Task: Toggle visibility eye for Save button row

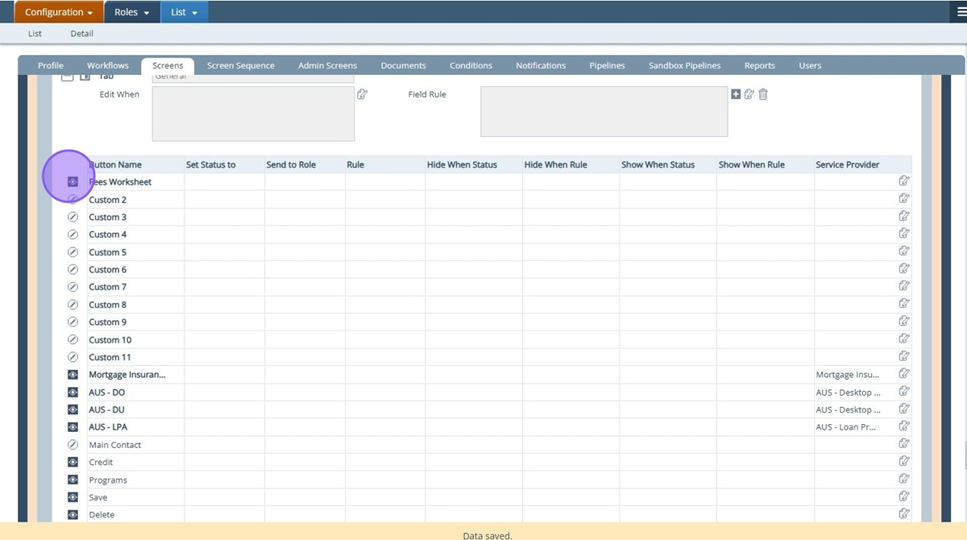Action: [73, 497]
